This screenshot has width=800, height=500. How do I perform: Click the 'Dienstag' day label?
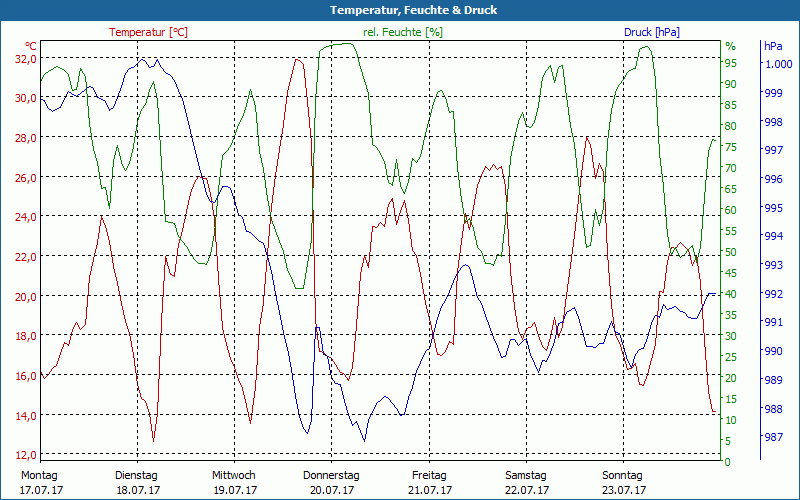click(x=136, y=475)
